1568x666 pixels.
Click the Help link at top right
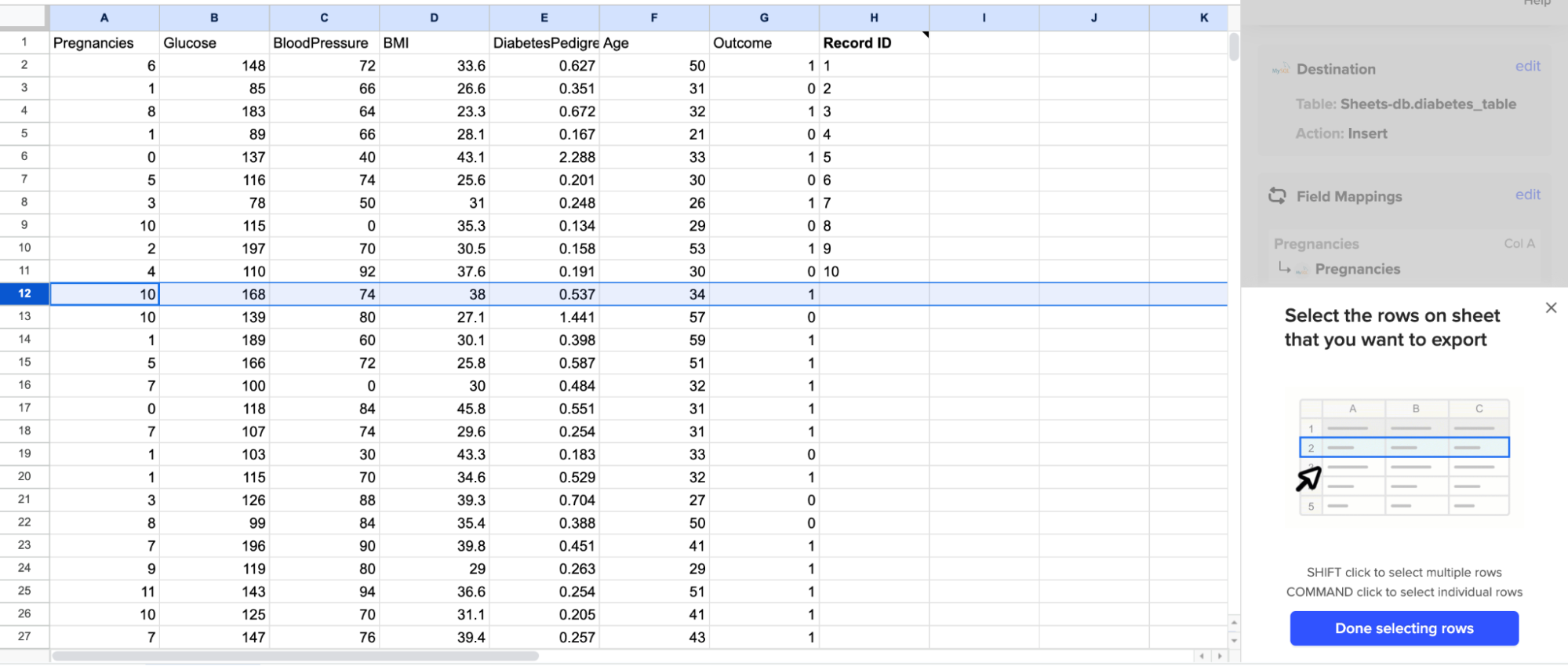[x=1537, y=3]
